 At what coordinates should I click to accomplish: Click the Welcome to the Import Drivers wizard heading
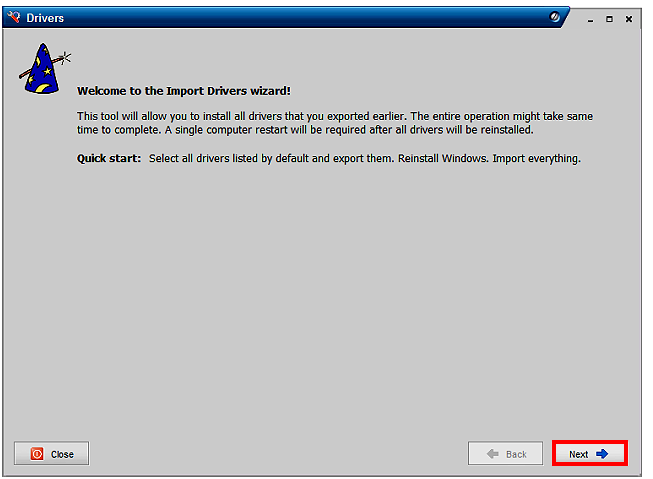point(184,91)
